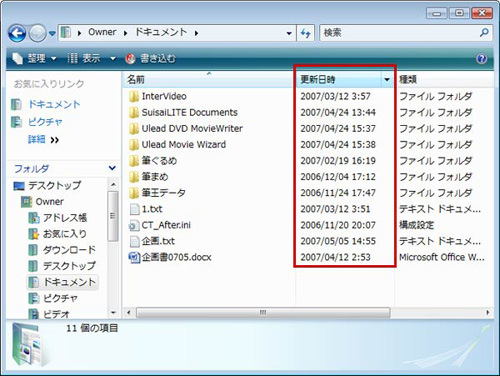Click the greyed Forward navigation arrow

(x=37, y=33)
